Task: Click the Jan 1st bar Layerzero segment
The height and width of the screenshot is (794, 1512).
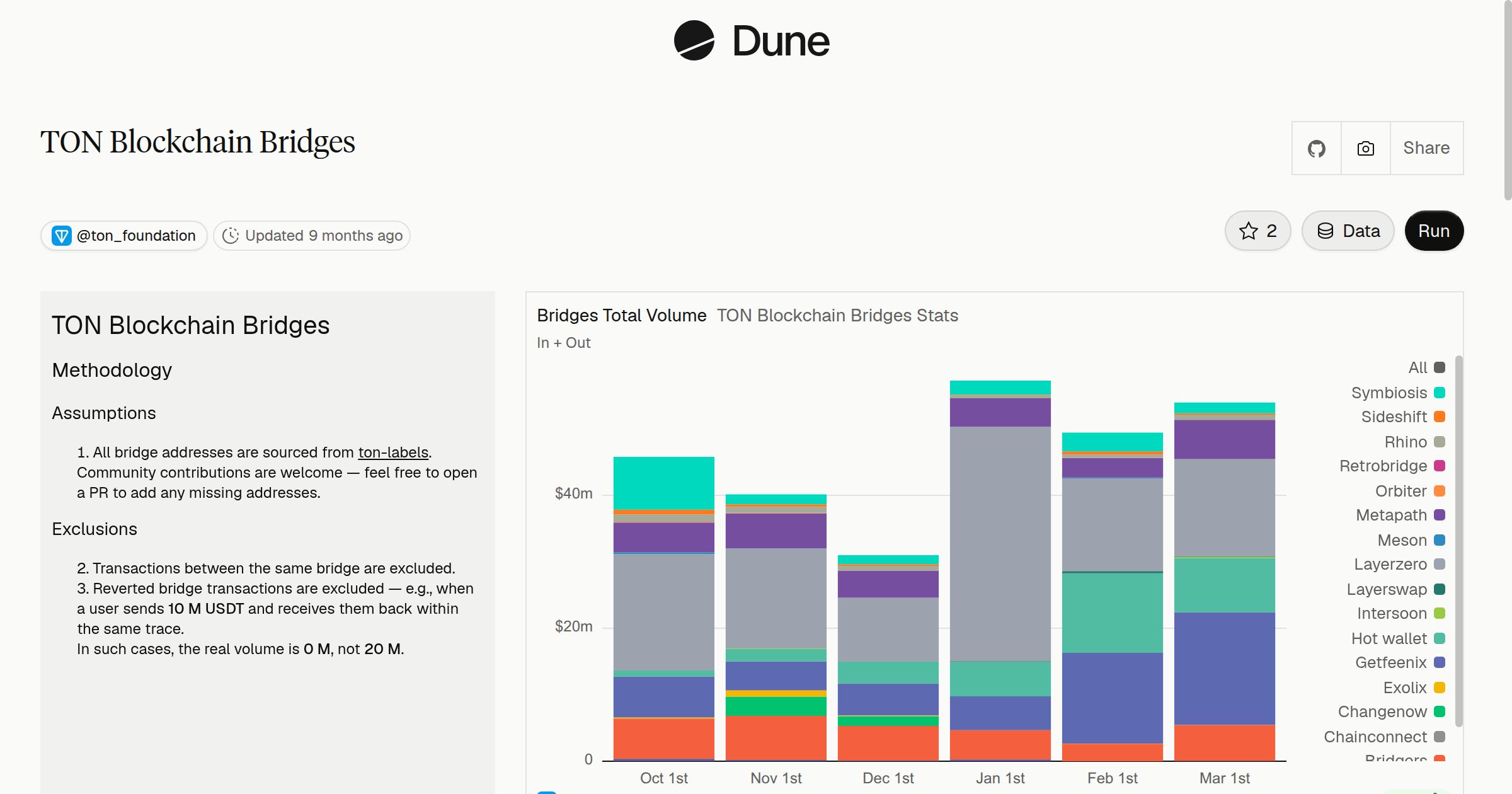Action: click(x=1000, y=544)
